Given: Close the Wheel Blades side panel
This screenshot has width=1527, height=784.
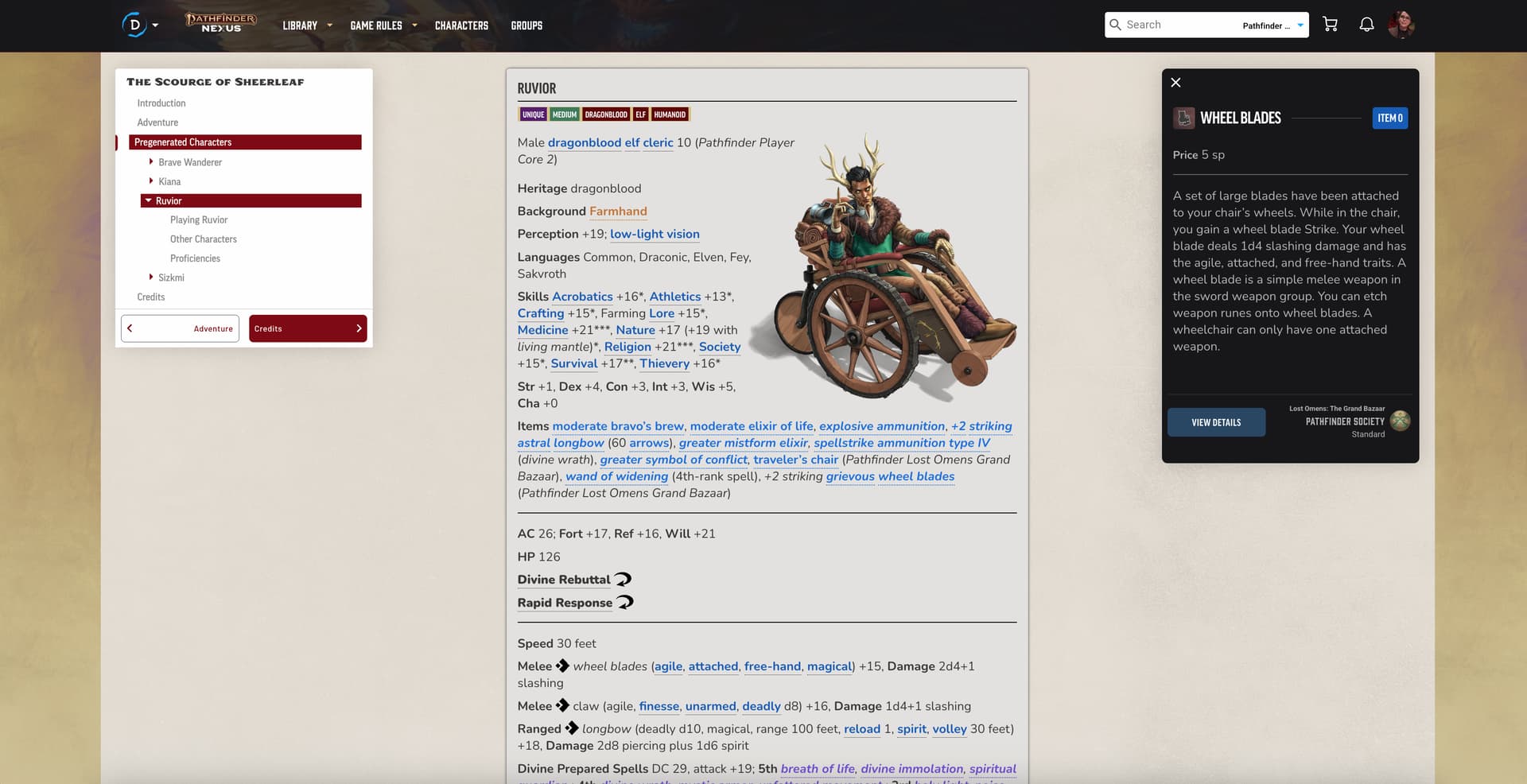Looking at the screenshot, I should pos(1175,83).
